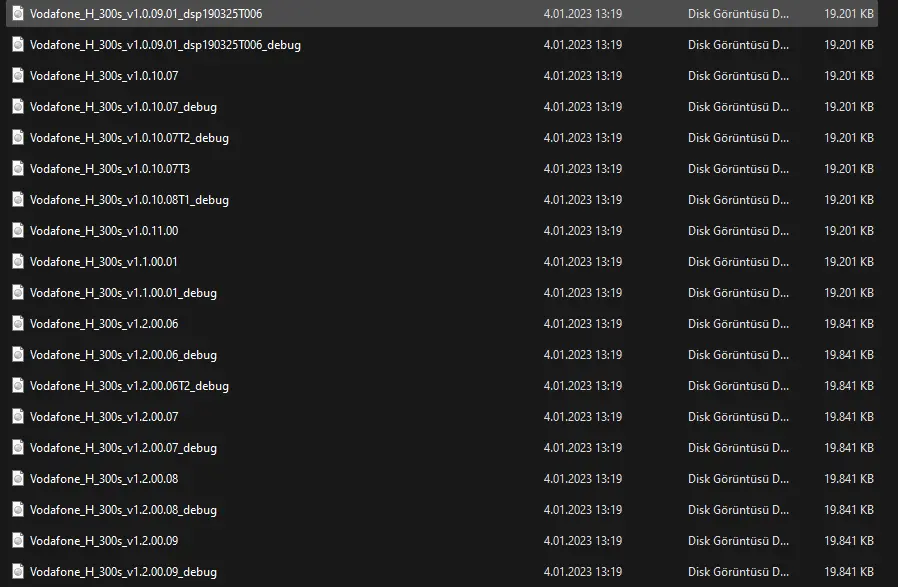Click size 19.201 KB of v1.1.00.01_debug
This screenshot has width=898, height=587.
pos(849,293)
